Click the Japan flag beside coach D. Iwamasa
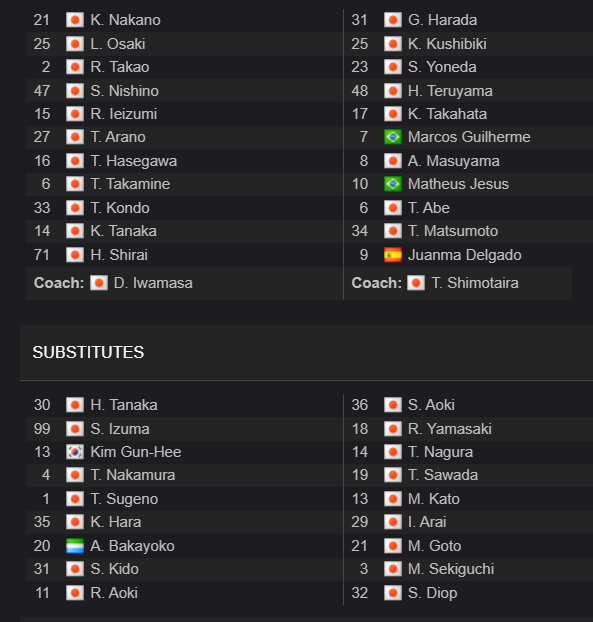 click(99, 283)
